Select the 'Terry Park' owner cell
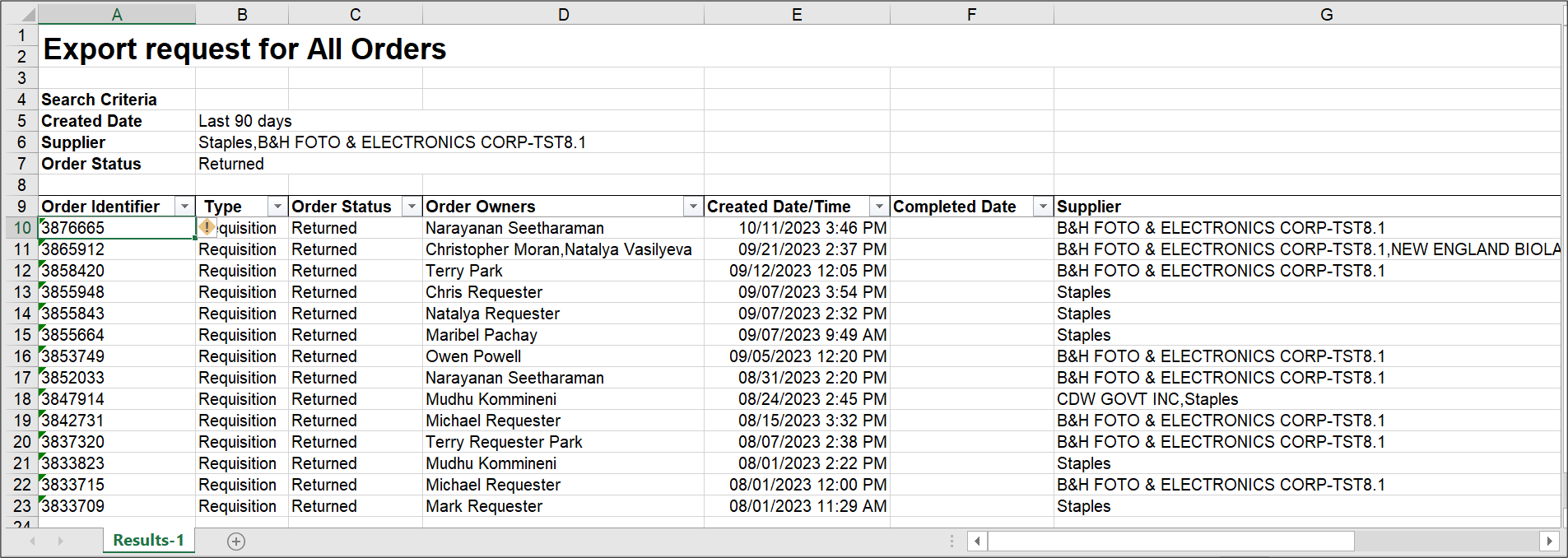 point(564,271)
